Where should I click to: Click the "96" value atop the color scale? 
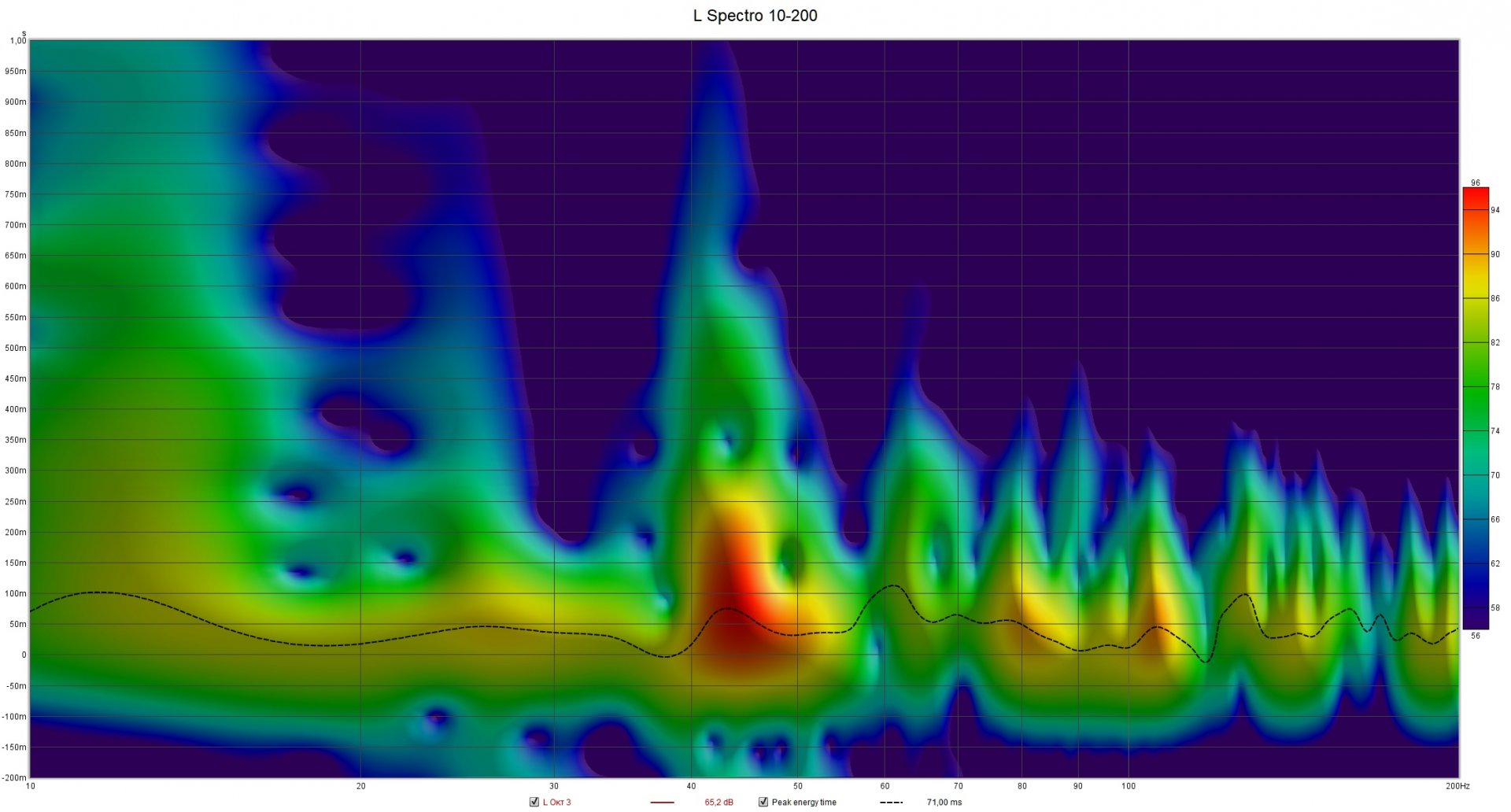(x=1476, y=183)
